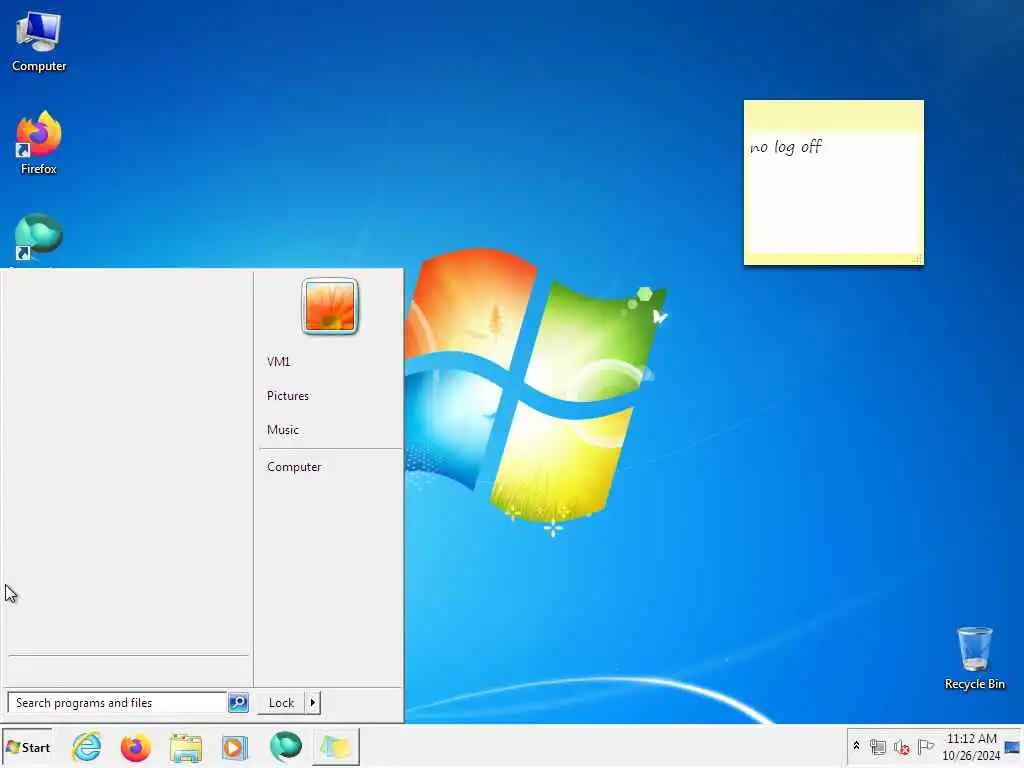Open the Computer desktop icon
1024x768 pixels.
click(x=39, y=42)
